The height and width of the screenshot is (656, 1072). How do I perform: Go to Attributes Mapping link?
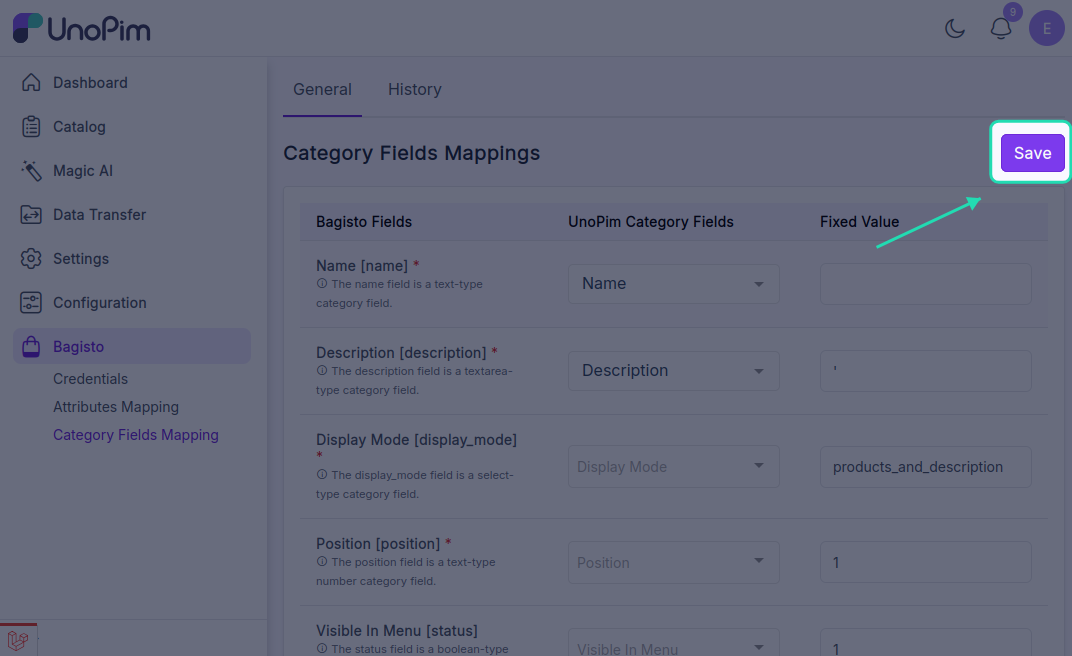tap(116, 407)
